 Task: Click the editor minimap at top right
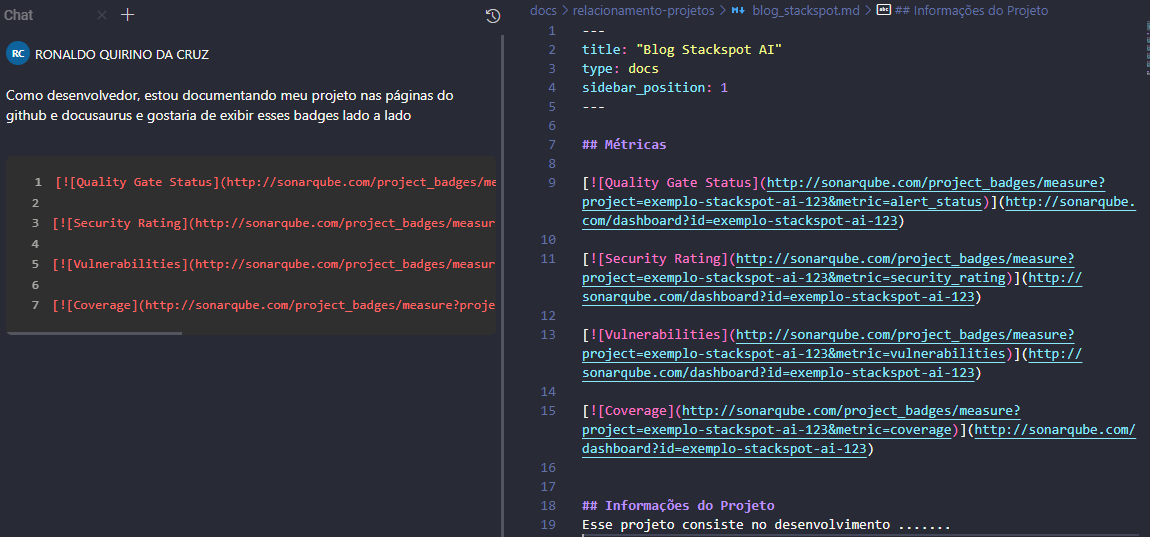[1146, 48]
